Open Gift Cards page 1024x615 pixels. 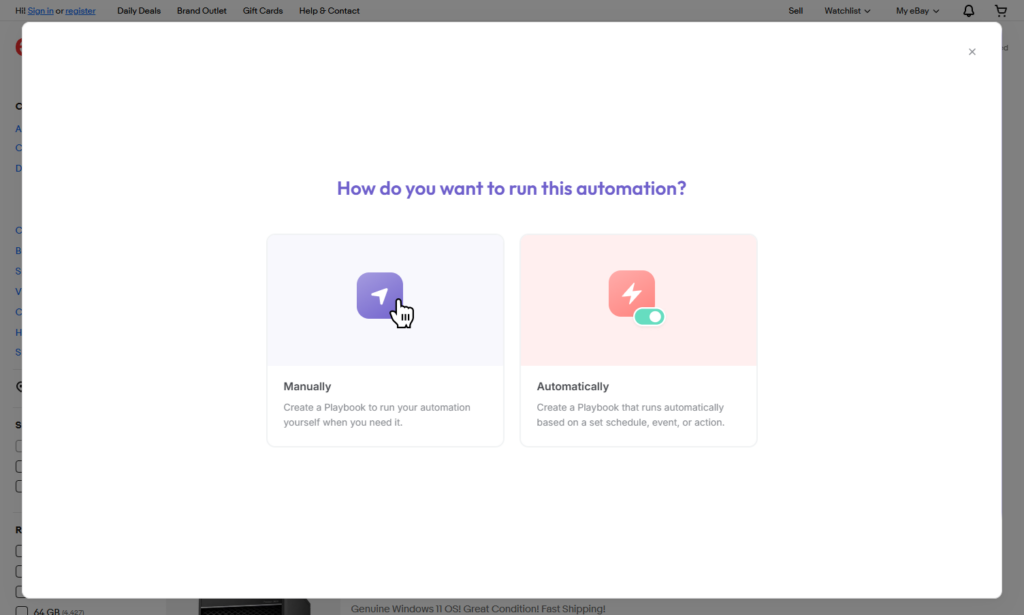[262, 11]
